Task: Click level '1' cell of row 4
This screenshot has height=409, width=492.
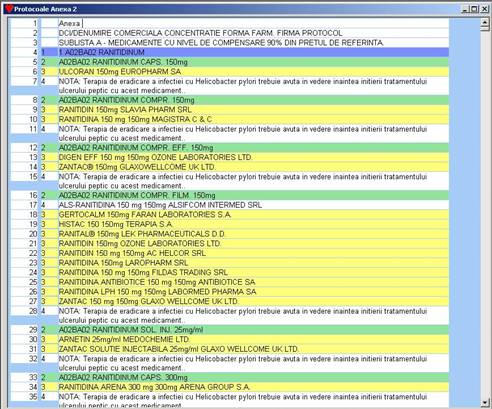Action: click(49, 52)
